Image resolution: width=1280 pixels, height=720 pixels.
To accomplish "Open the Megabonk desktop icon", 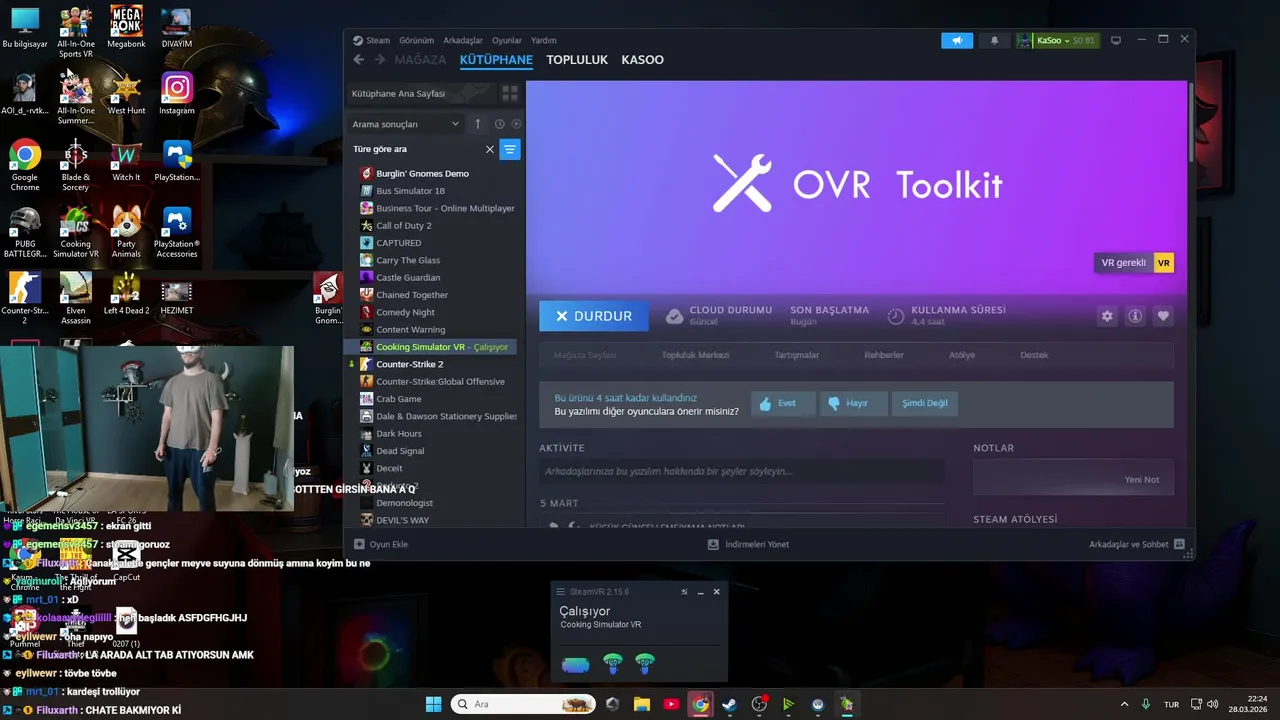I will (126, 27).
